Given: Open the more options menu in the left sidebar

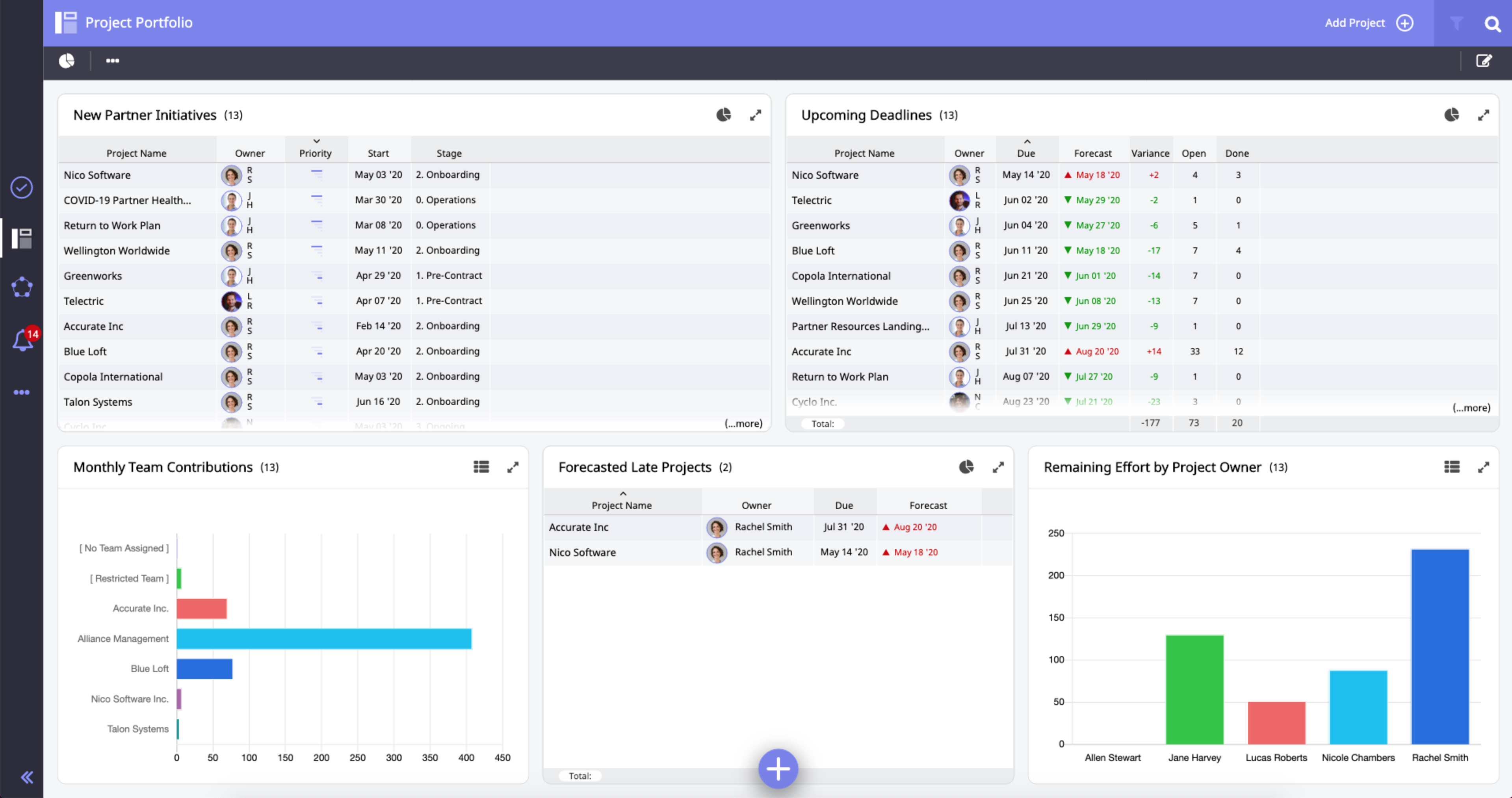Looking at the screenshot, I should (x=22, y=392).
